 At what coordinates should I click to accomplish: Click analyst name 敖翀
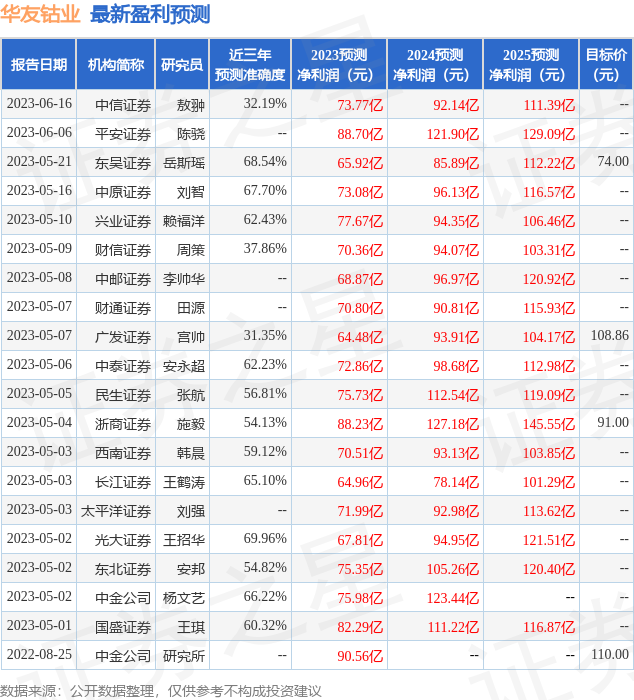pyautogui.click(x=191, y=105)
